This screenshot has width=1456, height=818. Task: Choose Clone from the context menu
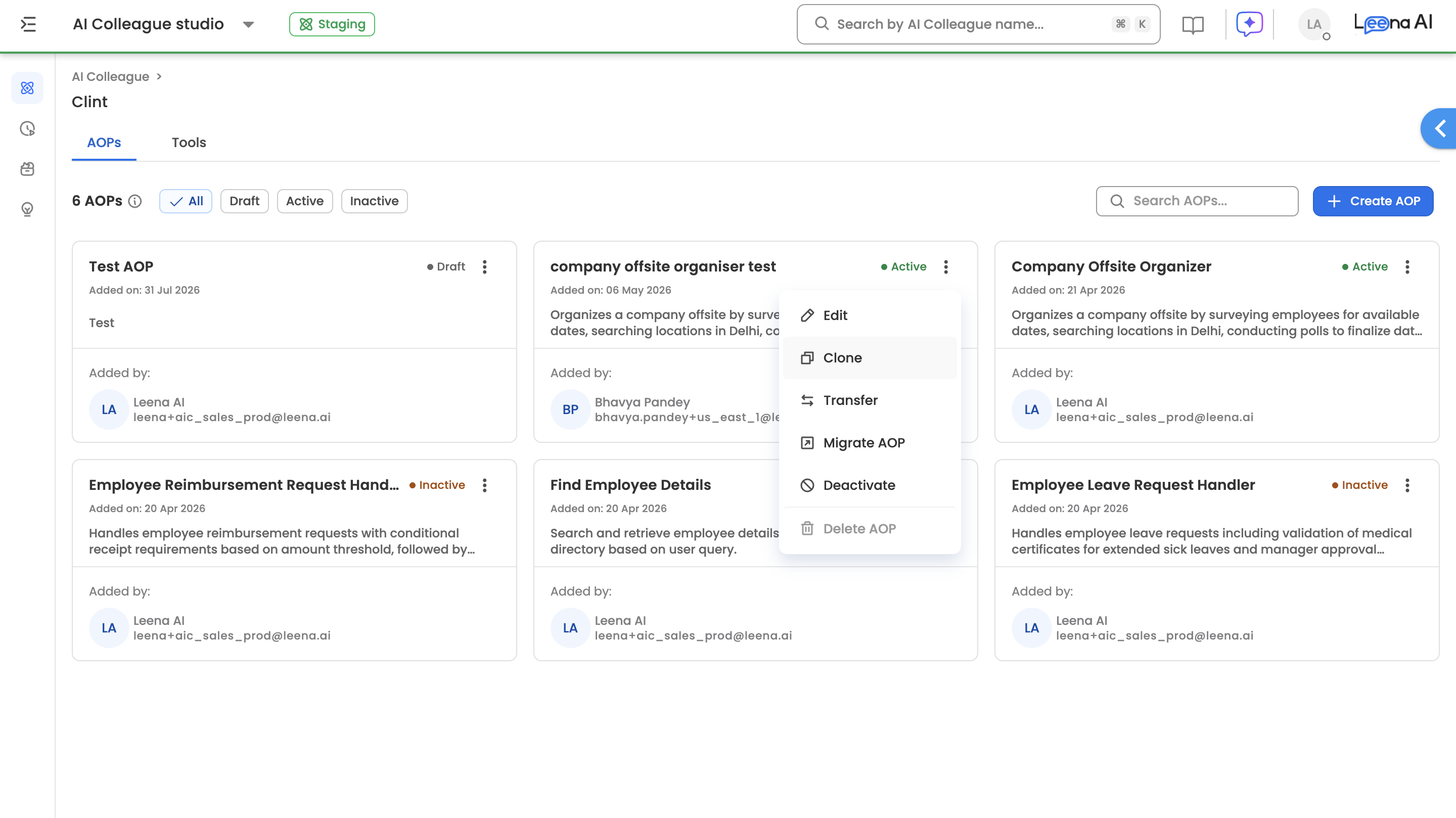point(870,358)
